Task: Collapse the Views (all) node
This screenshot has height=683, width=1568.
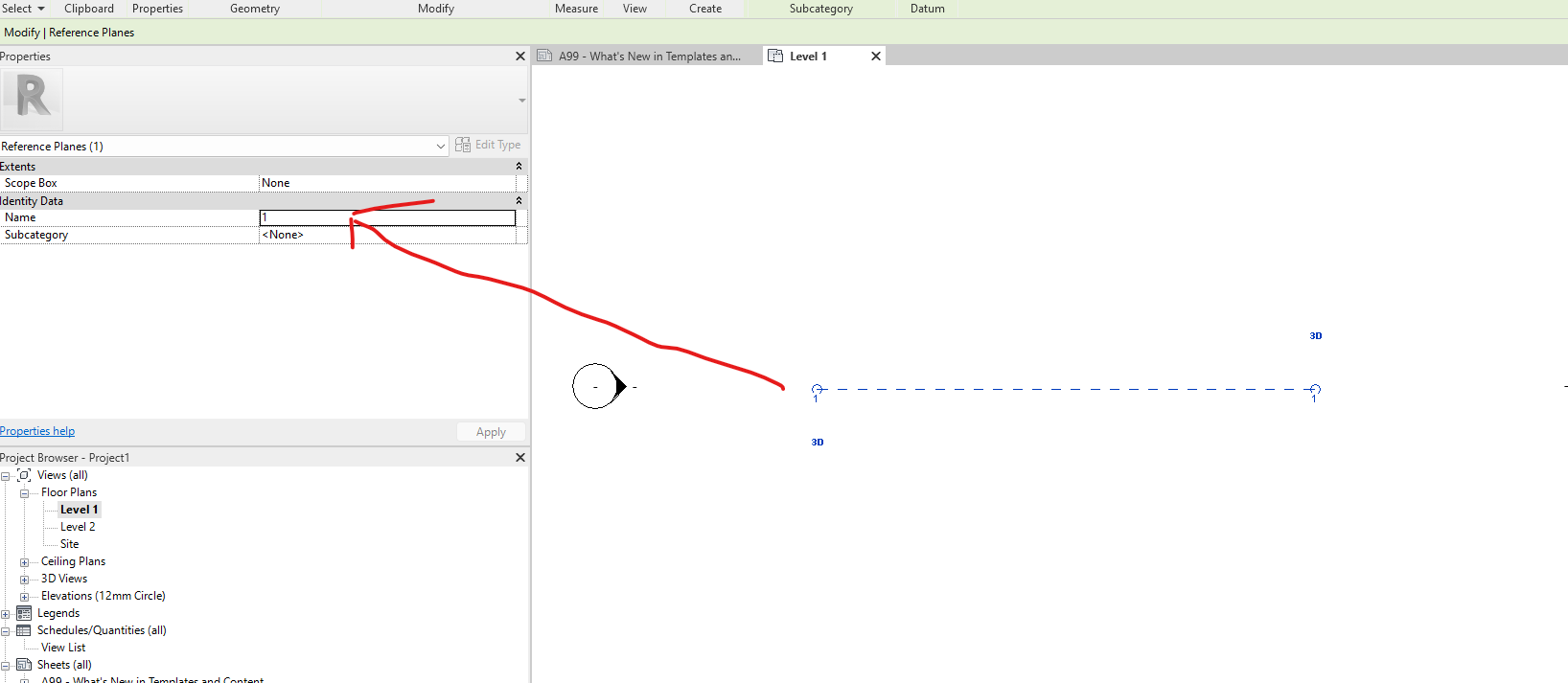Action: point(5,476)
